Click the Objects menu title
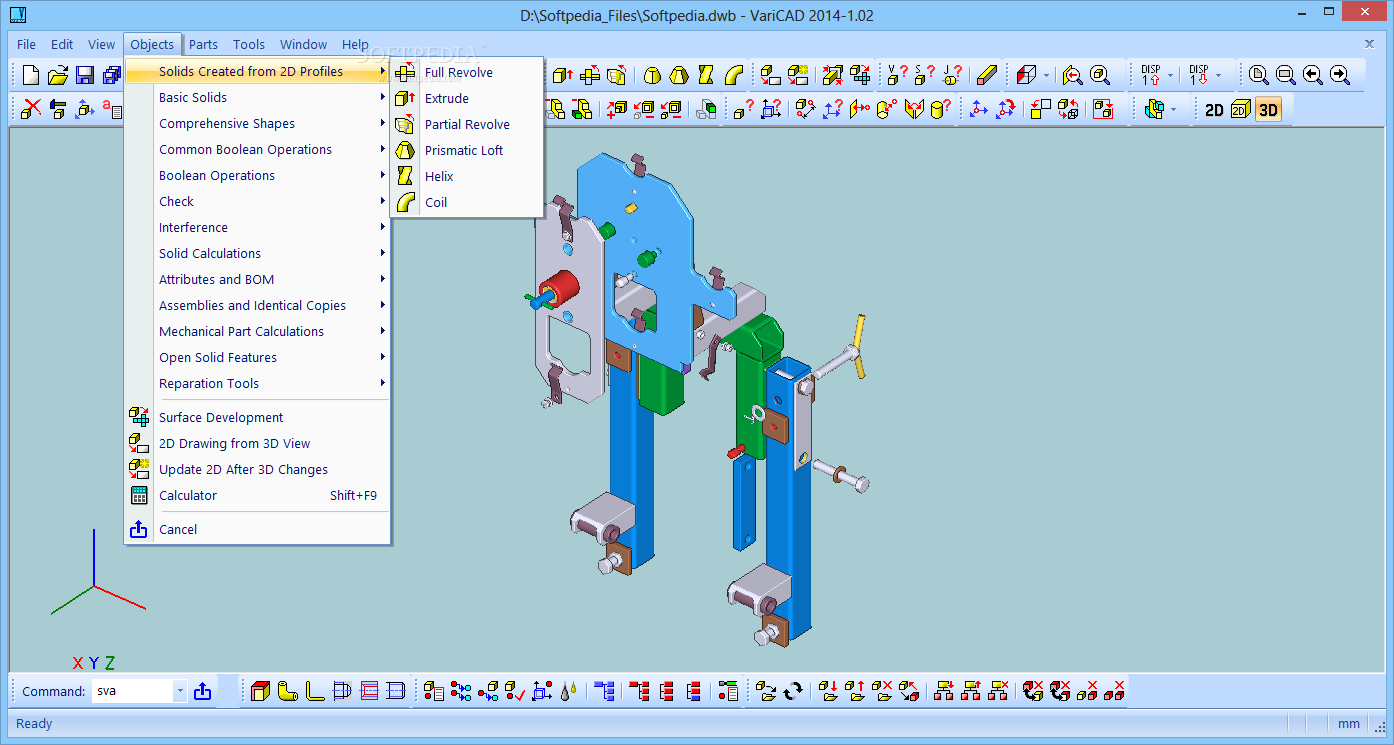Viewport: 1394px width, 745px height. tap(152, 44)
